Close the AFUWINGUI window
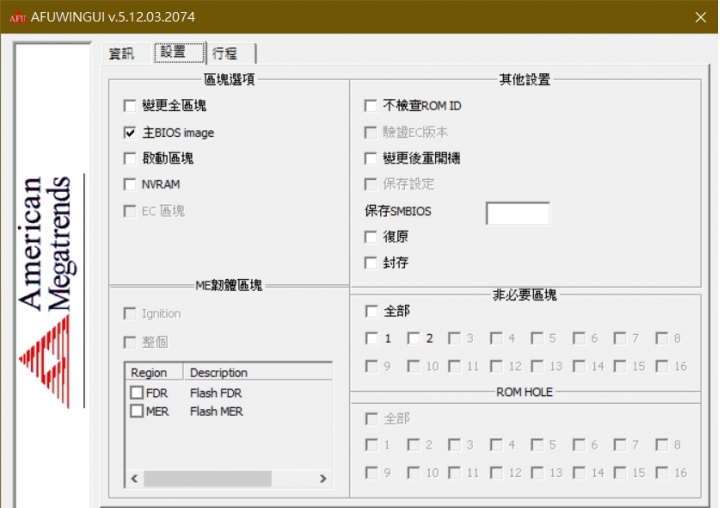The height and width of the screenshot is (508, 720). 700,17
